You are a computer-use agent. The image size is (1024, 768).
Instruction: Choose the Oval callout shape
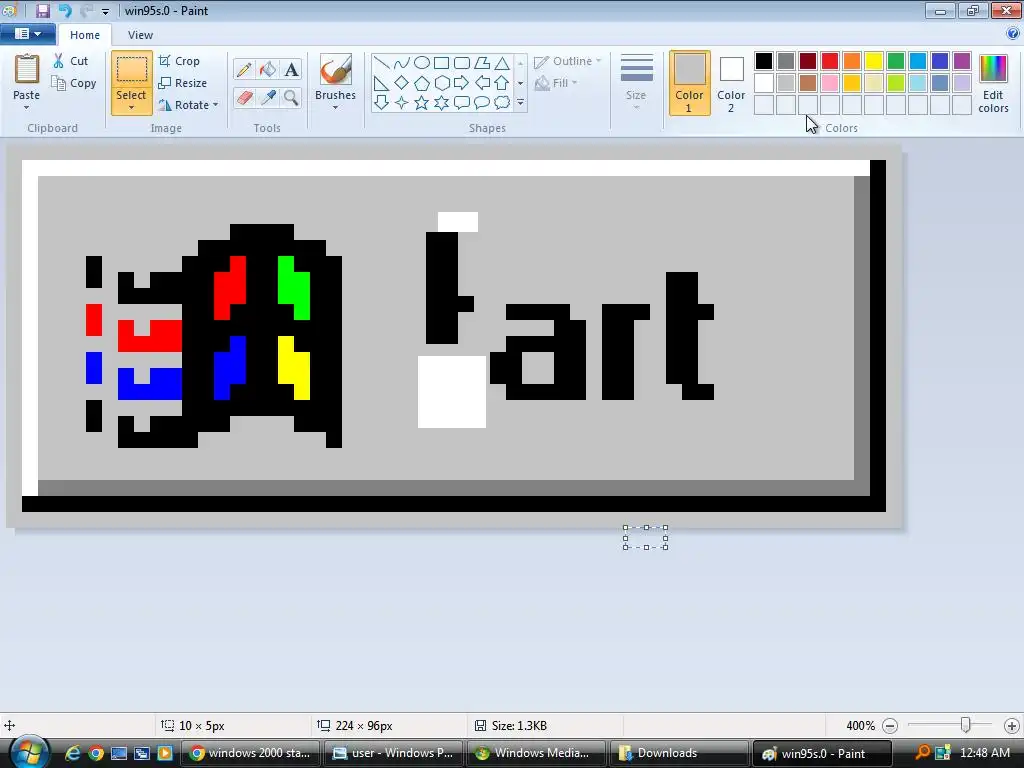pos(482,103)
